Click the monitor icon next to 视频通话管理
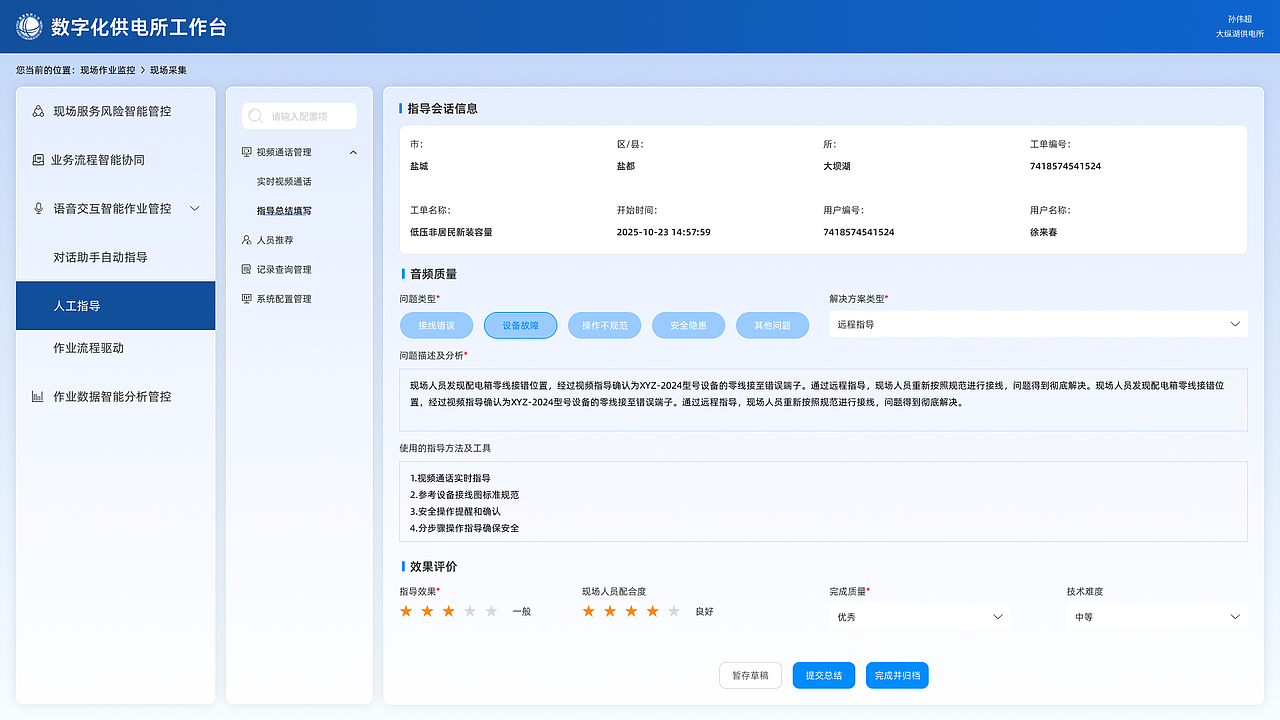 point(244,152)
